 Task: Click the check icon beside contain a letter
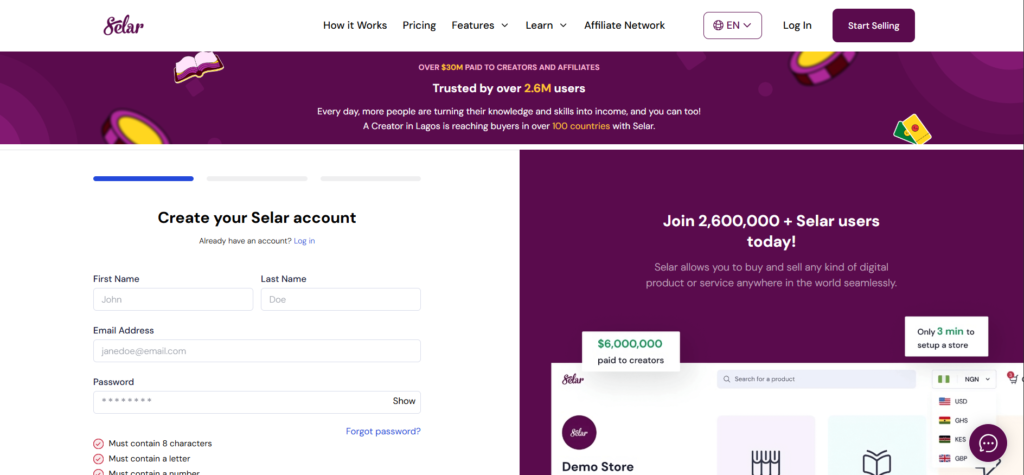pos(98,458)
